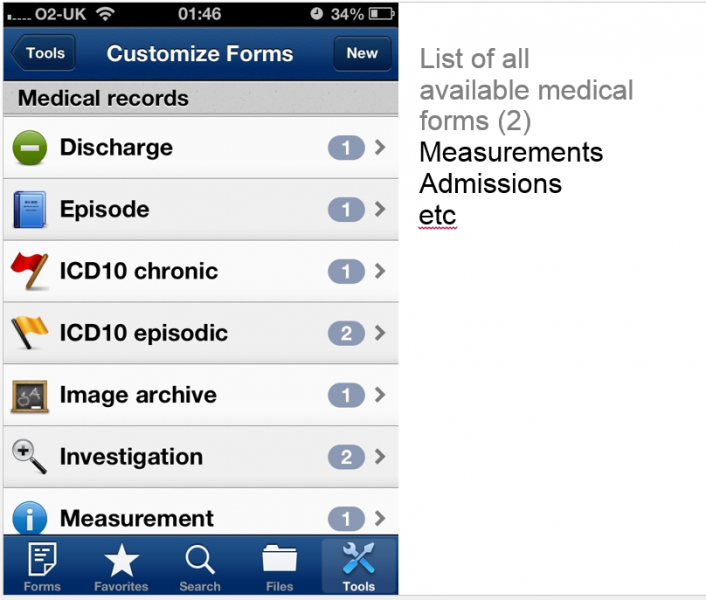Expand the ICD10 episodic row chevron

[380, 333]
